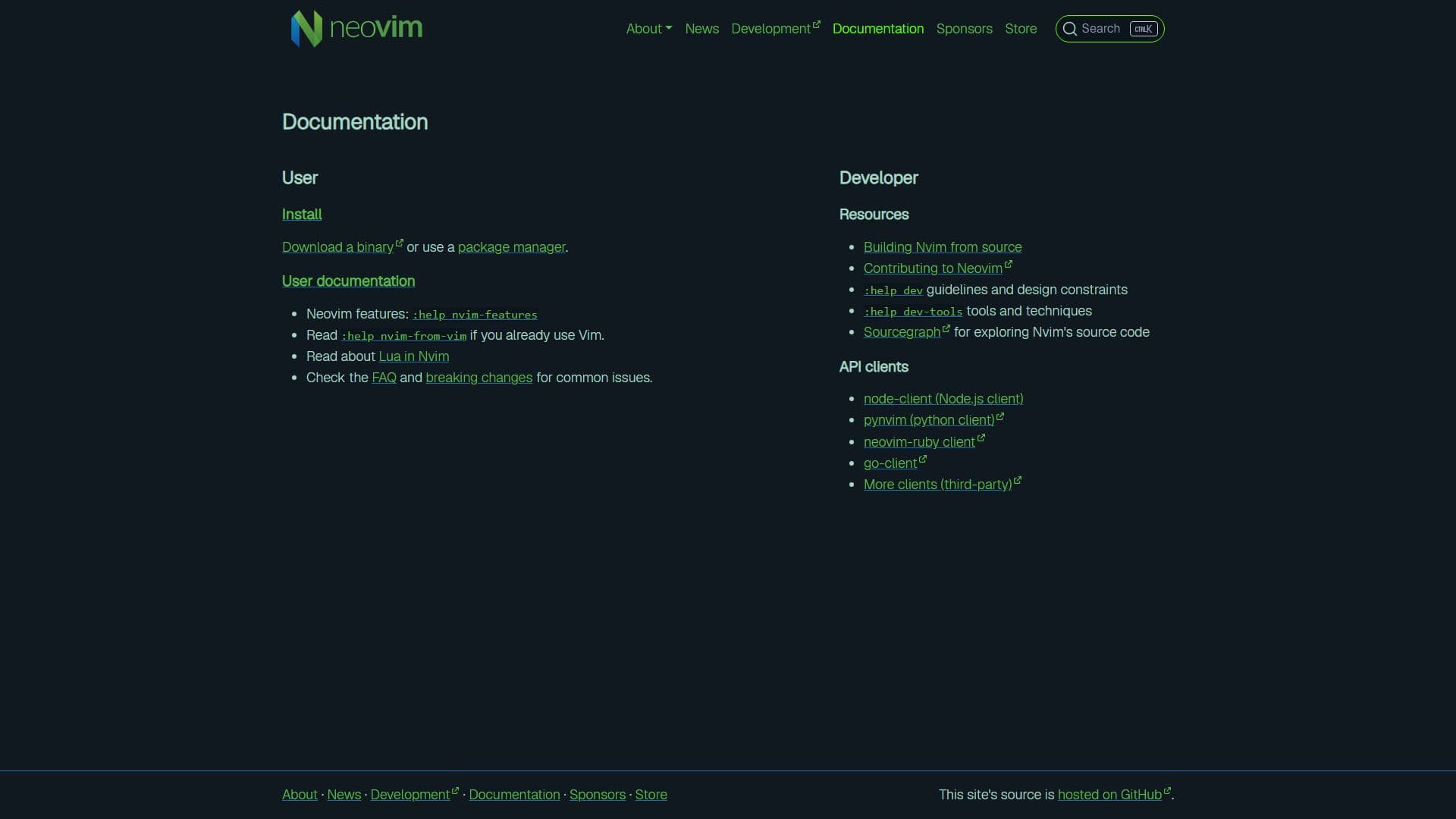Click the search magnifier icon

(1069, 29)
